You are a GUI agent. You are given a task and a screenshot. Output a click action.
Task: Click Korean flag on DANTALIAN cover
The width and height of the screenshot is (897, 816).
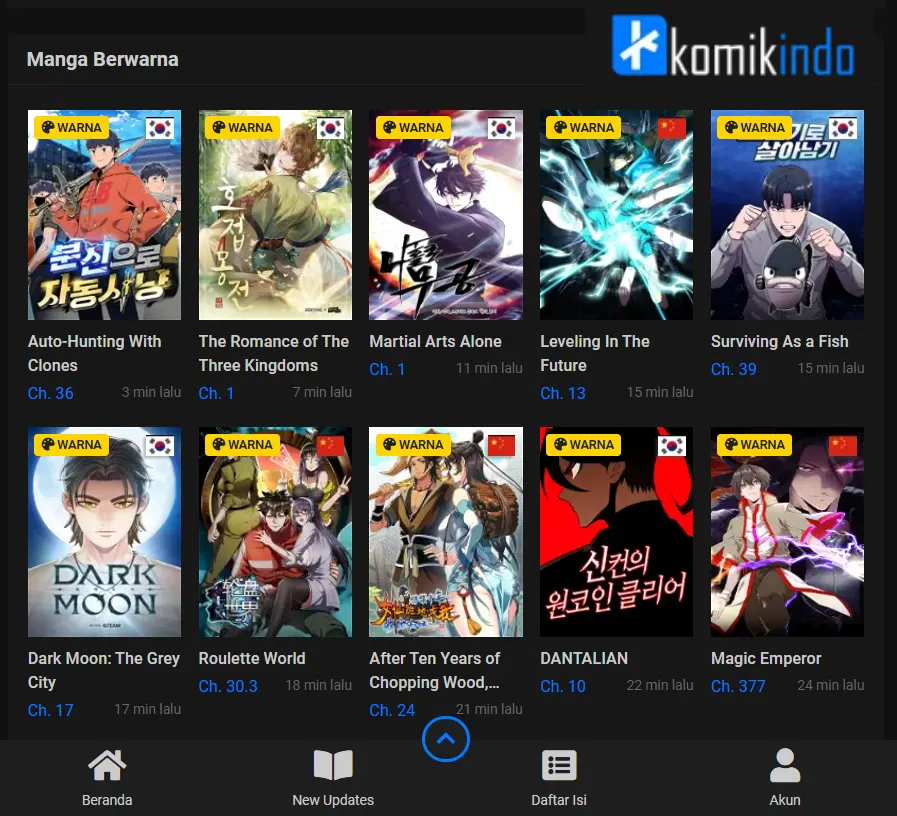[x=672, y=445]
